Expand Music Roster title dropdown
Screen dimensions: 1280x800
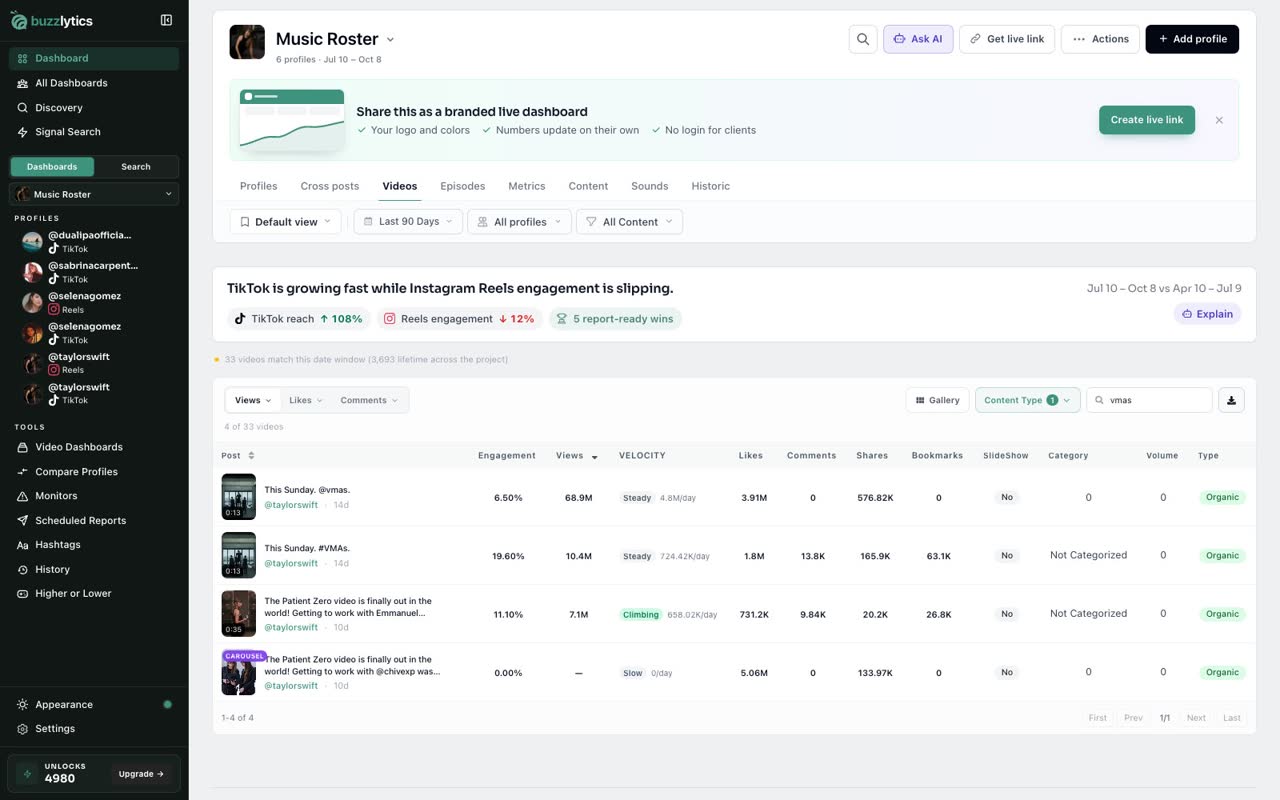pyautogui.click(x=390, y=40)
